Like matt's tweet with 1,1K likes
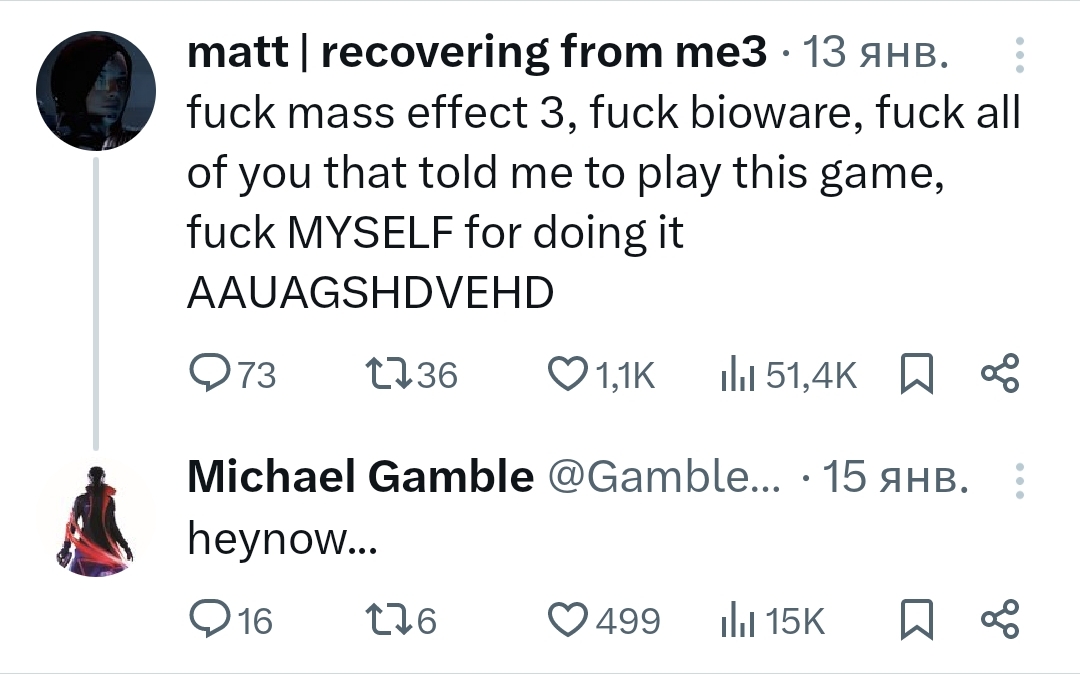The height and width of the screenshot is (675, 1080). point(601,375)
